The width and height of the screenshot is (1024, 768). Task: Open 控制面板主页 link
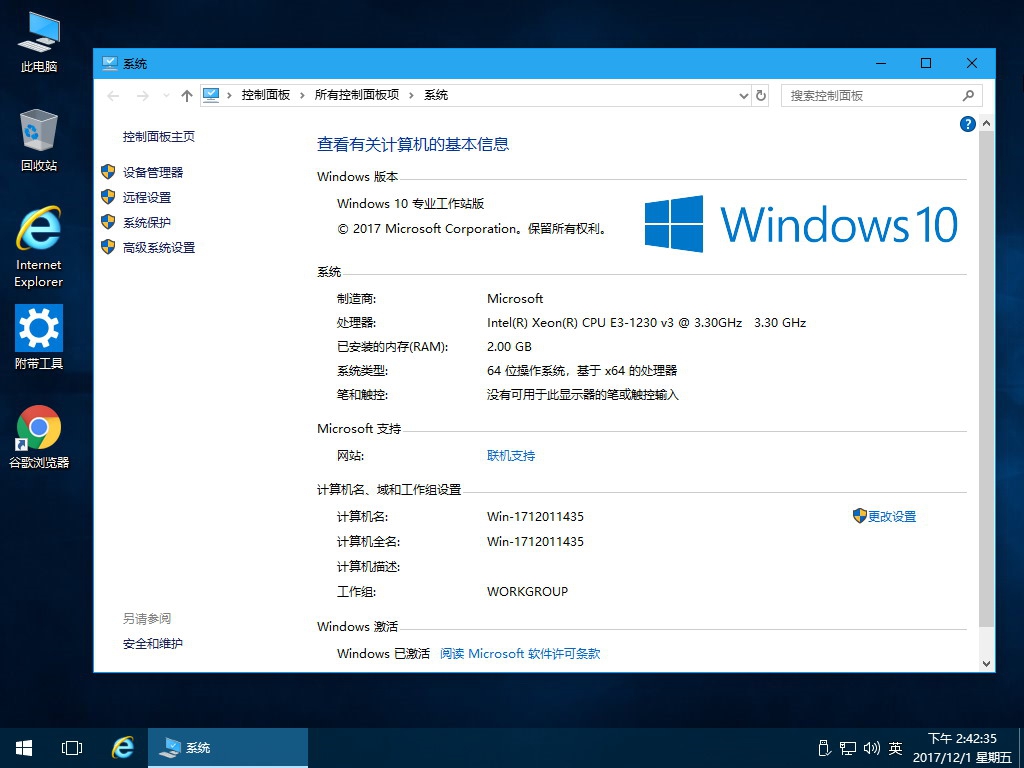[159, 136]
